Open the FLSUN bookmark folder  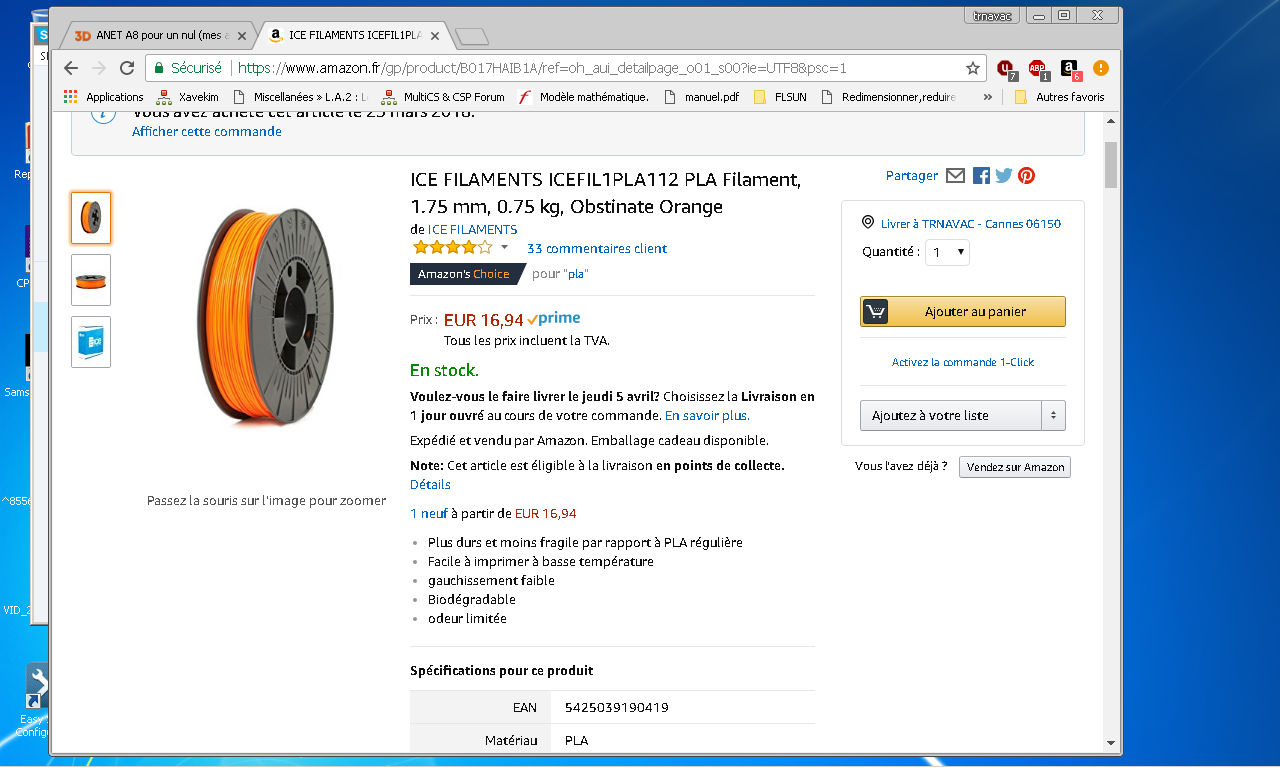[780, 97]
